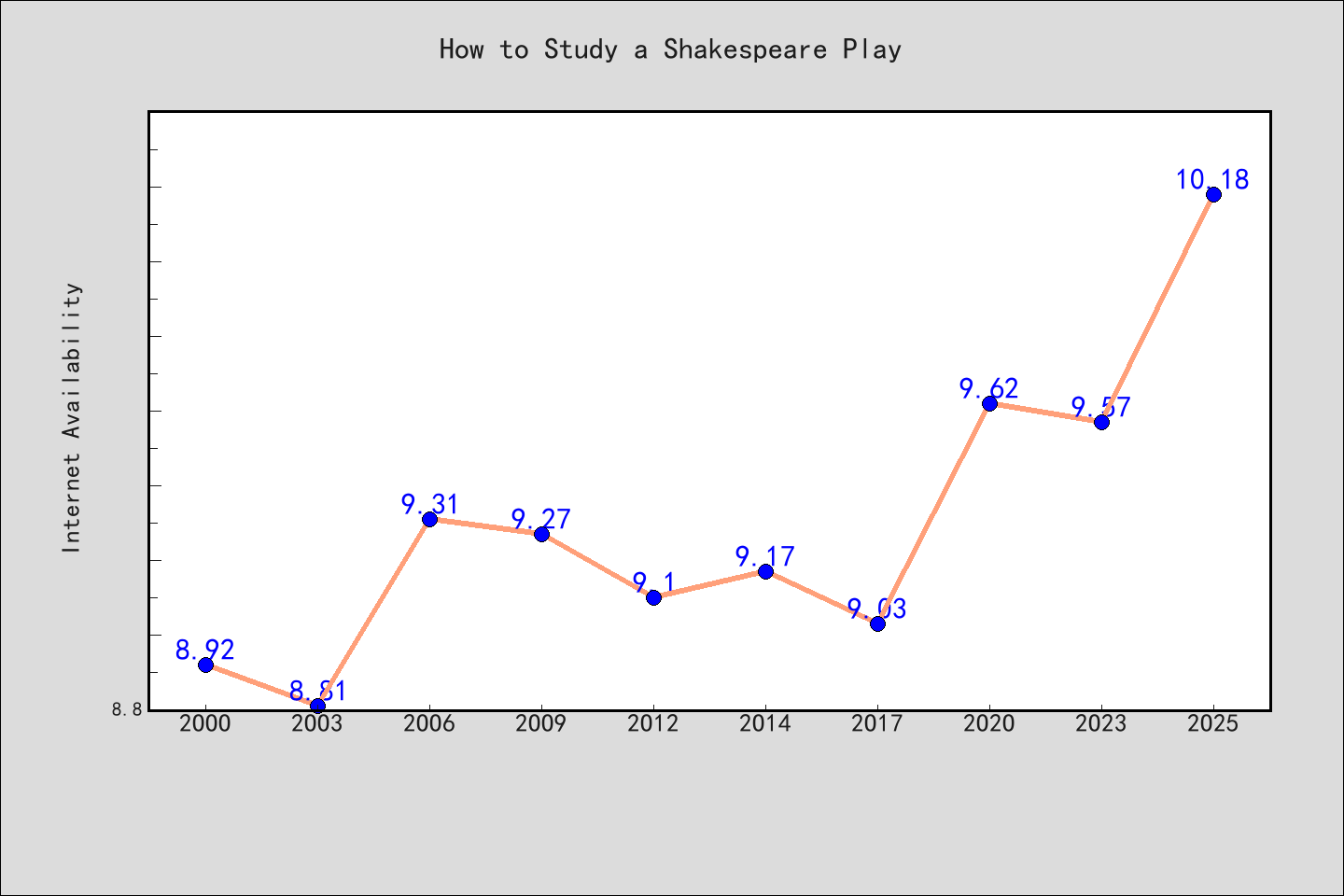Select the data point labeled 9.27
The image size is (1344, 896).
pyautogui.click(x=541, y=534)
